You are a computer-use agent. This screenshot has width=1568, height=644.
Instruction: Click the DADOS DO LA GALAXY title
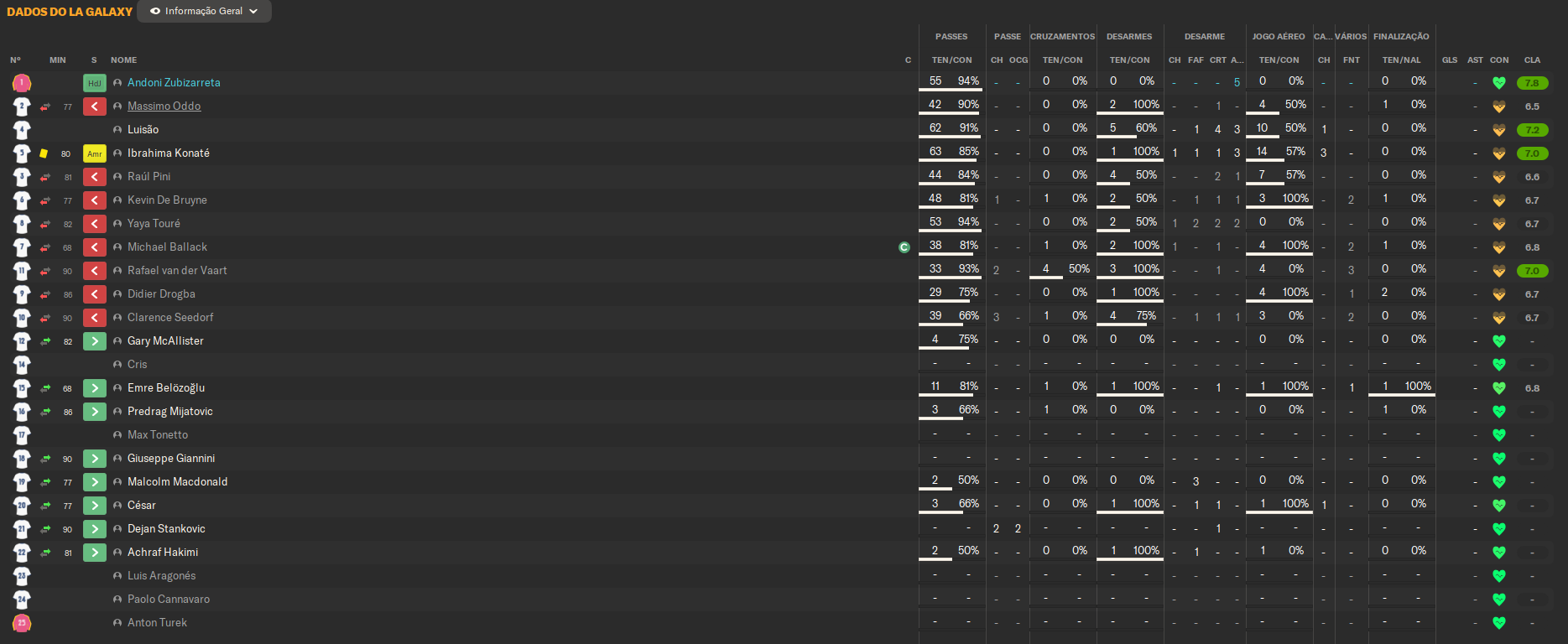pos(70,12)
